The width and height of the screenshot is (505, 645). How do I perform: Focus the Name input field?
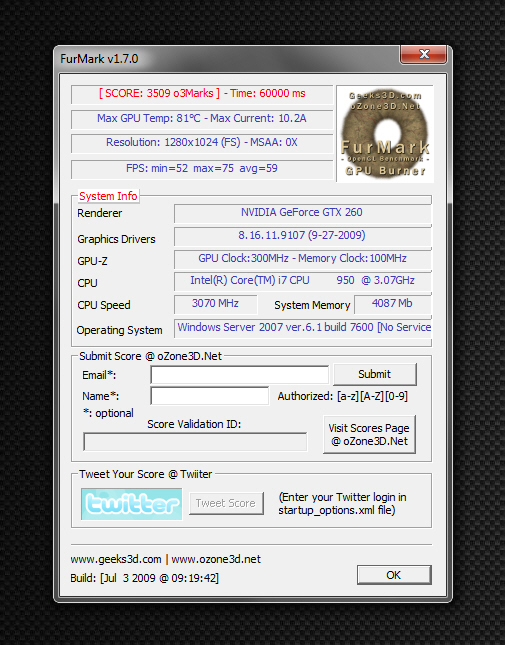[x=210, y=396]
